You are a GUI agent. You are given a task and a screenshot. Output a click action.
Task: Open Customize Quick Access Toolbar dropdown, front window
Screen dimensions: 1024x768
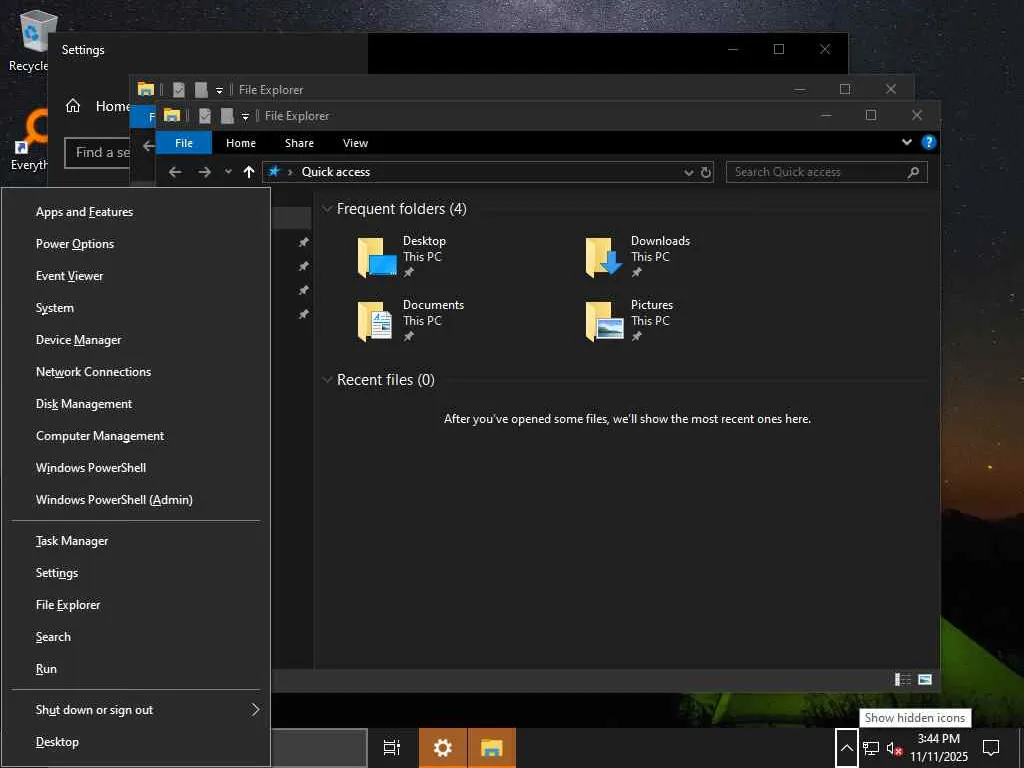pos(246,117)
